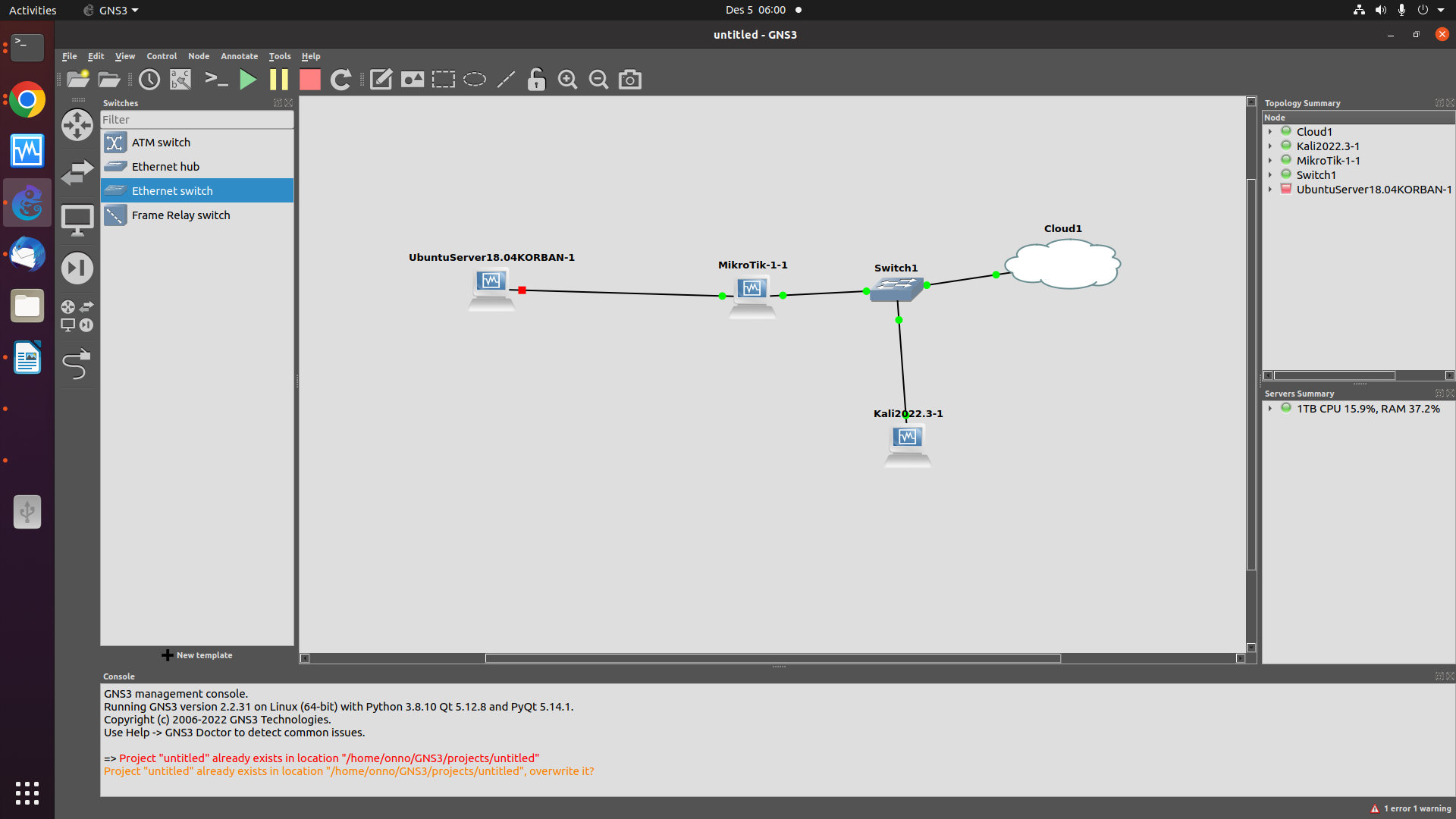
Task: Open the Control menu
Action: click(162, 56)
